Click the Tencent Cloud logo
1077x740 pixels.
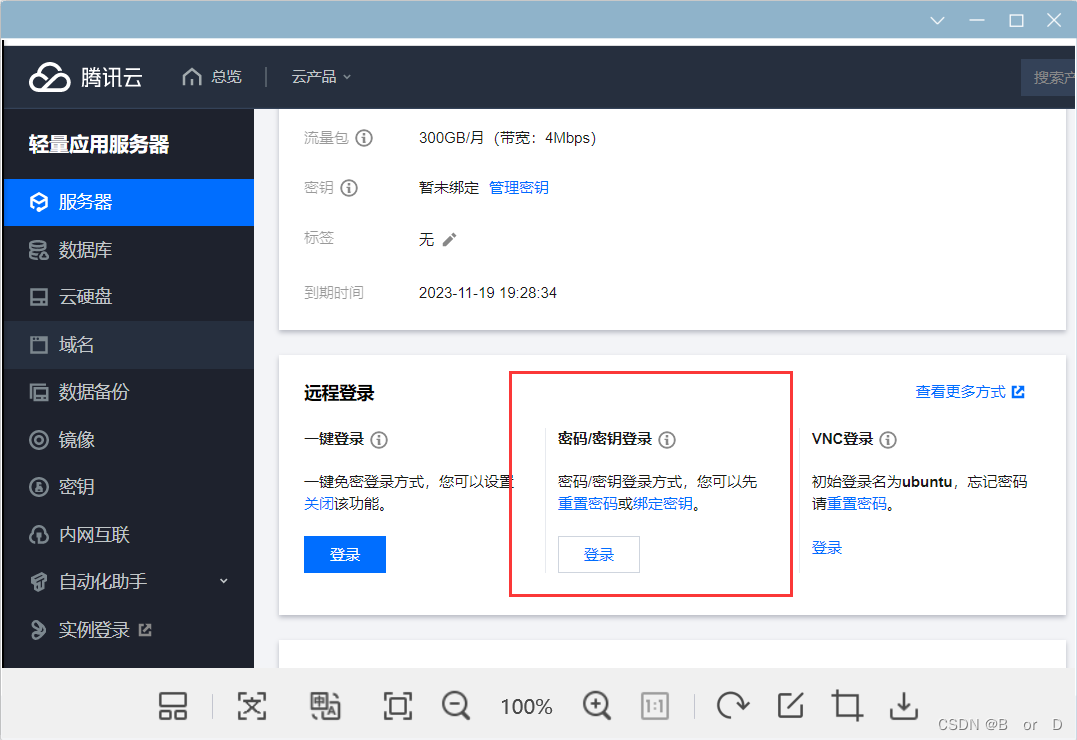(x=85, y=77)
